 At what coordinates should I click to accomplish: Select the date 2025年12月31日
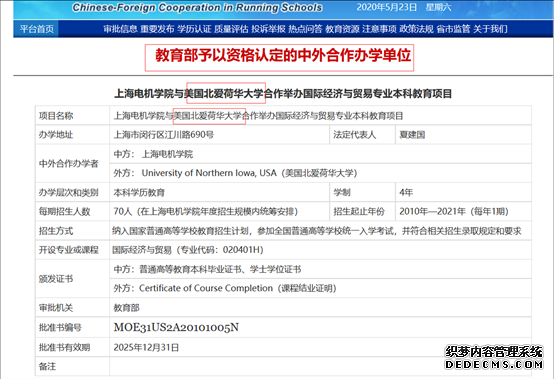[x=146, y=347]
